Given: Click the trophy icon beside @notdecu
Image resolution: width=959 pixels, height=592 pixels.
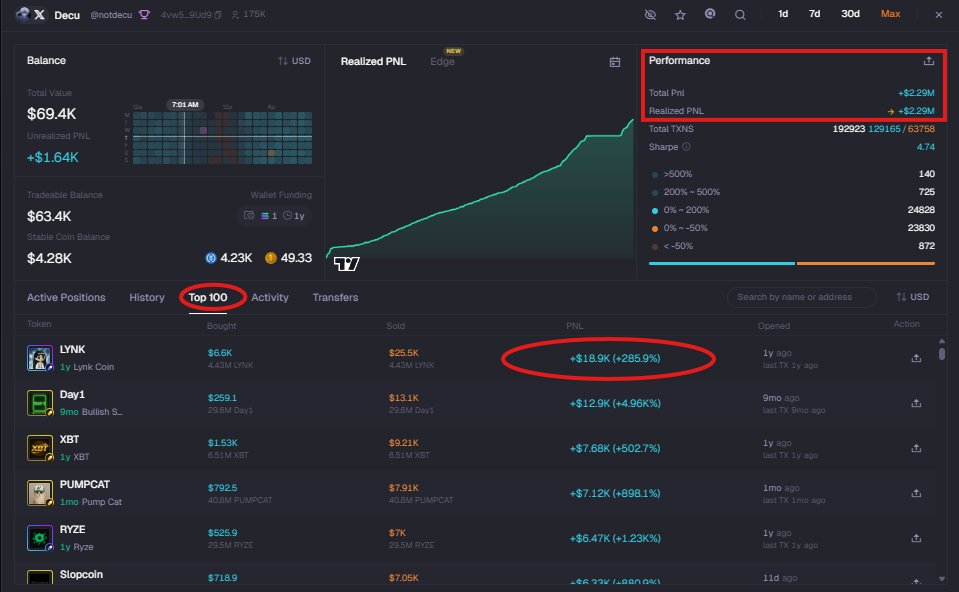Looking at the screenshot, I should (x=144, y=15).
